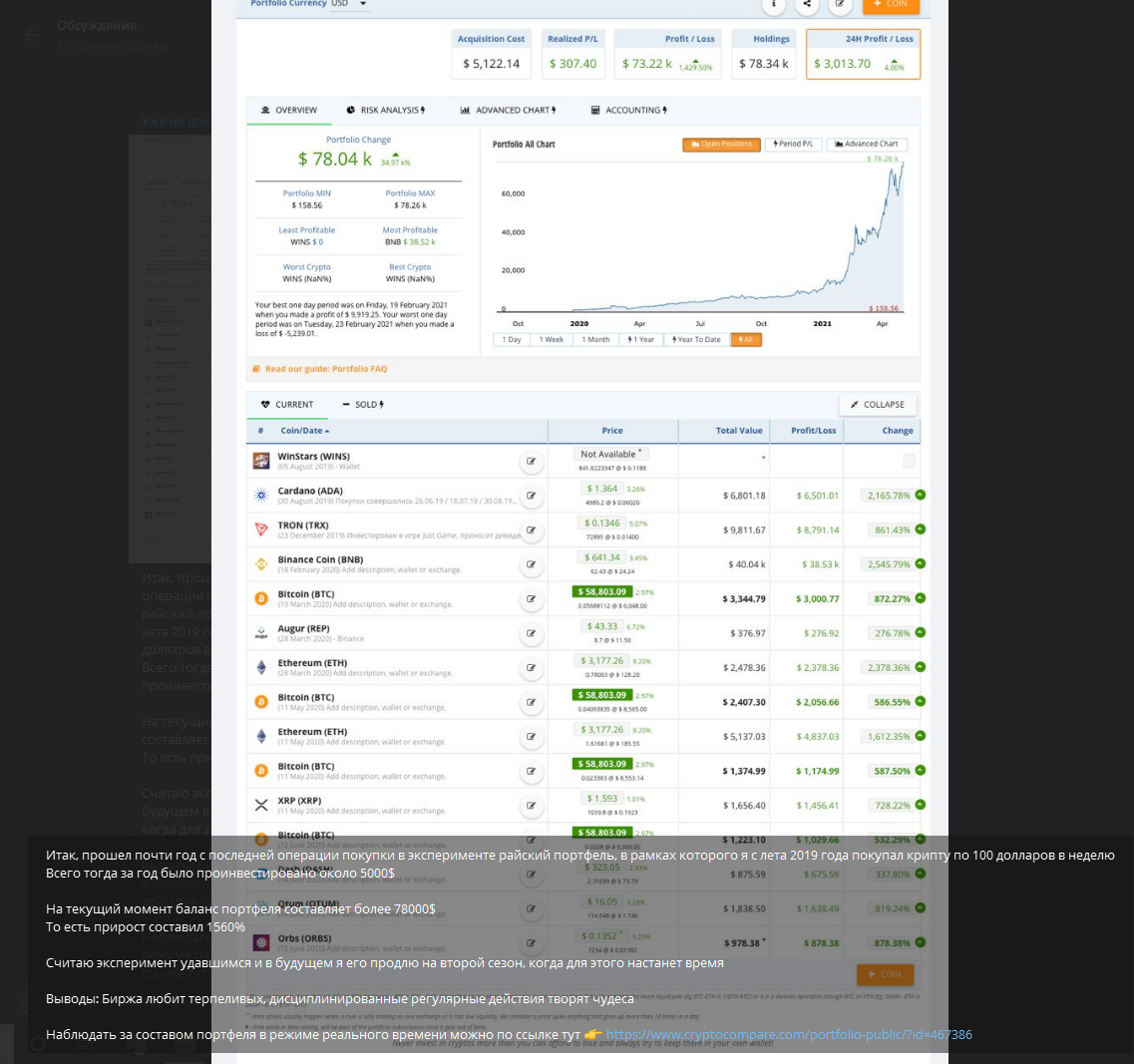Screen dimensions: 1134x1064
Task: Click the Cardano green up-arrow change indicator
Action: (x=920, y=495)
